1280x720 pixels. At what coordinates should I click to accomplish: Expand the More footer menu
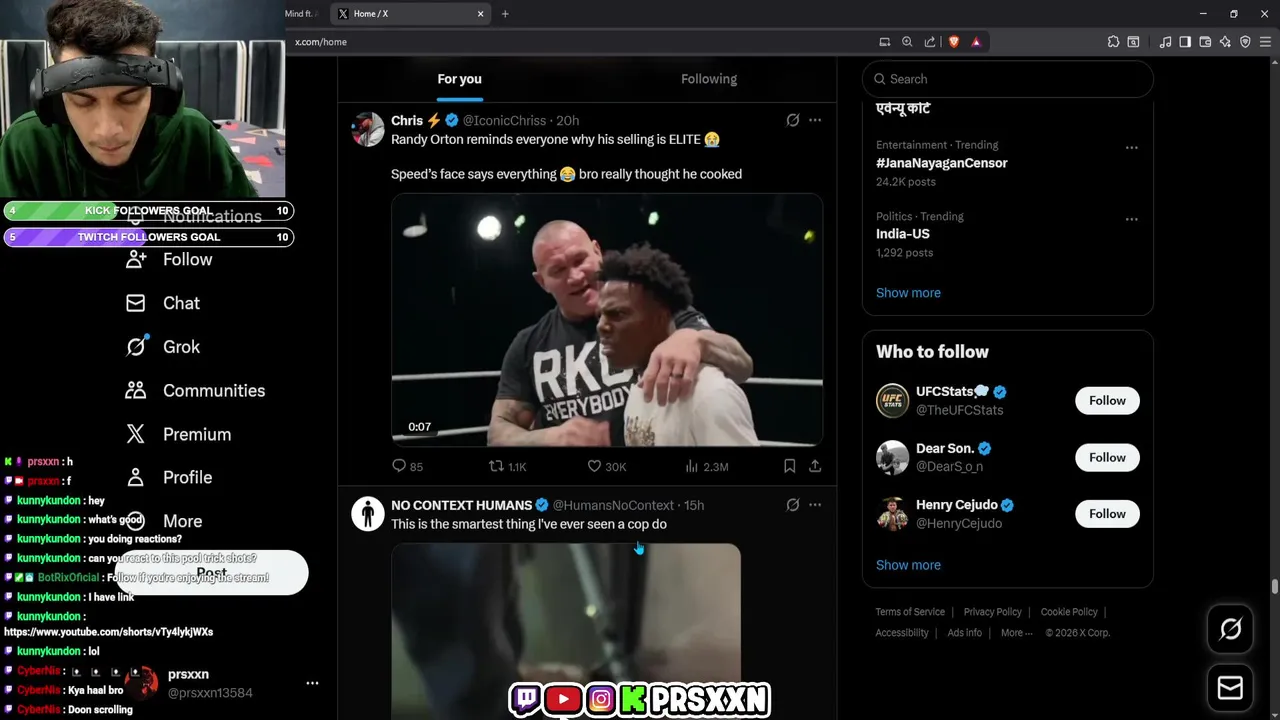1016,633
